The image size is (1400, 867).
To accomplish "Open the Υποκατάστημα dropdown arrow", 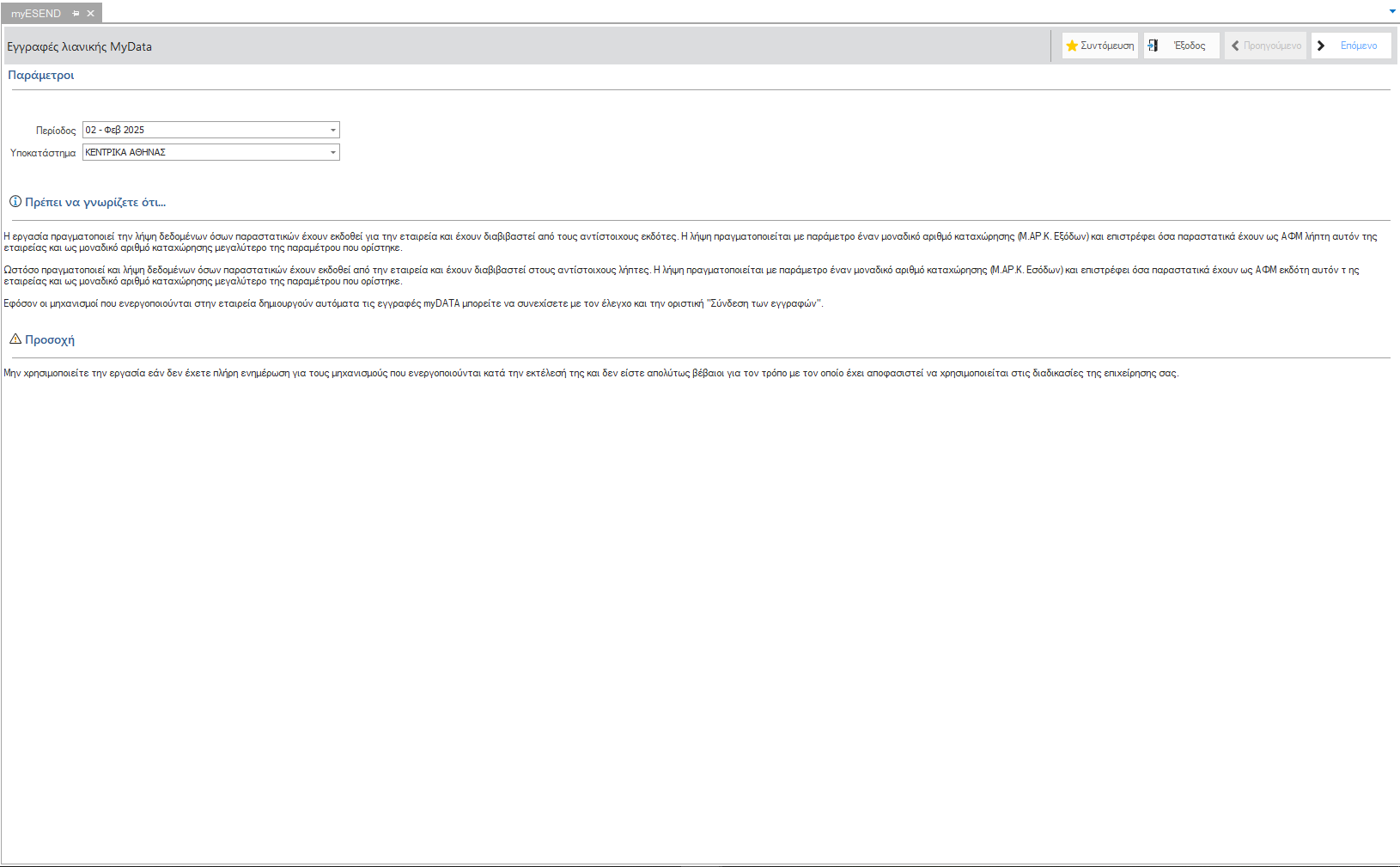I will click(x=333, y=152).
